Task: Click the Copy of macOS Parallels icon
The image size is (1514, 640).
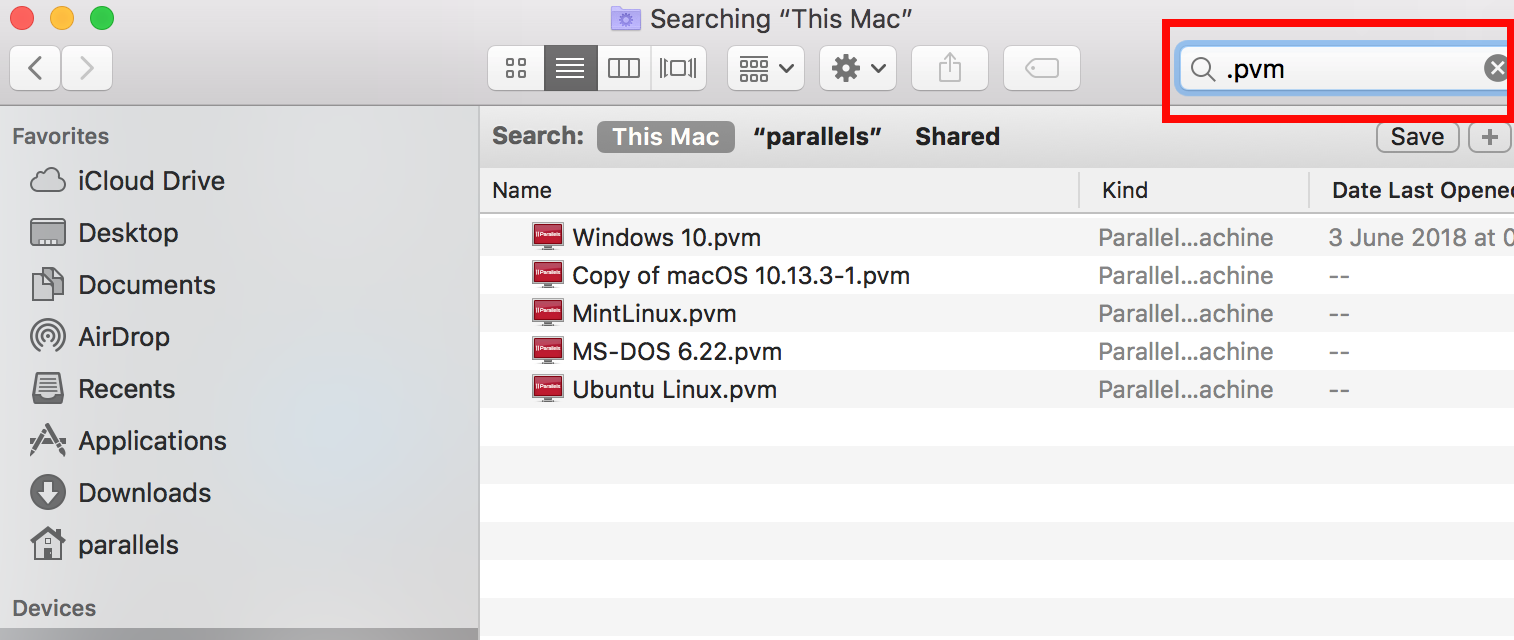Action: coord(548,274)
